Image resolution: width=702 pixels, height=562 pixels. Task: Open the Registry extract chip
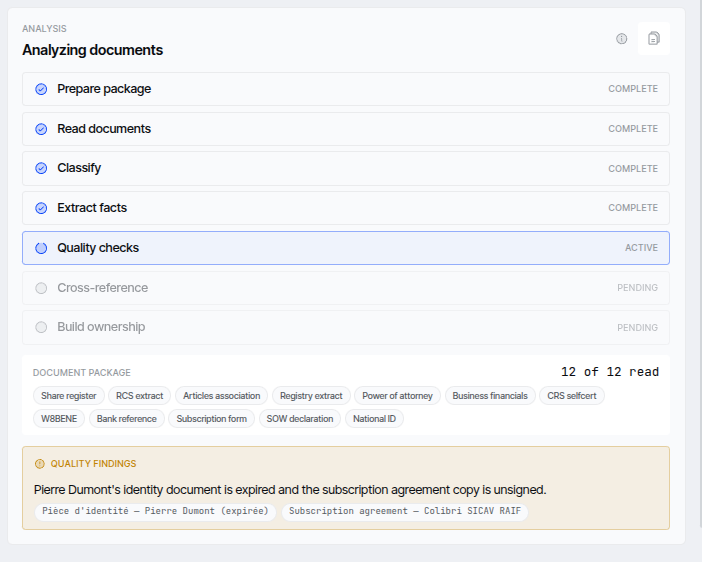[311, 396]
